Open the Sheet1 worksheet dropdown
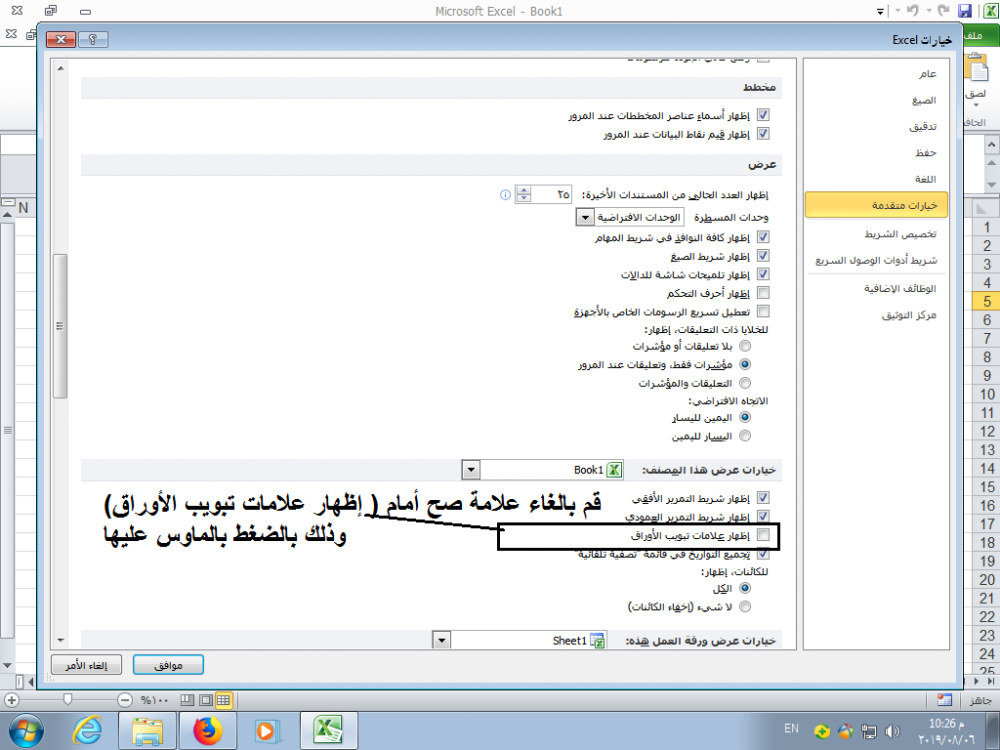The width and height of the screenshot is (1000, 750). pyautogui.click(x=441, y=640)
